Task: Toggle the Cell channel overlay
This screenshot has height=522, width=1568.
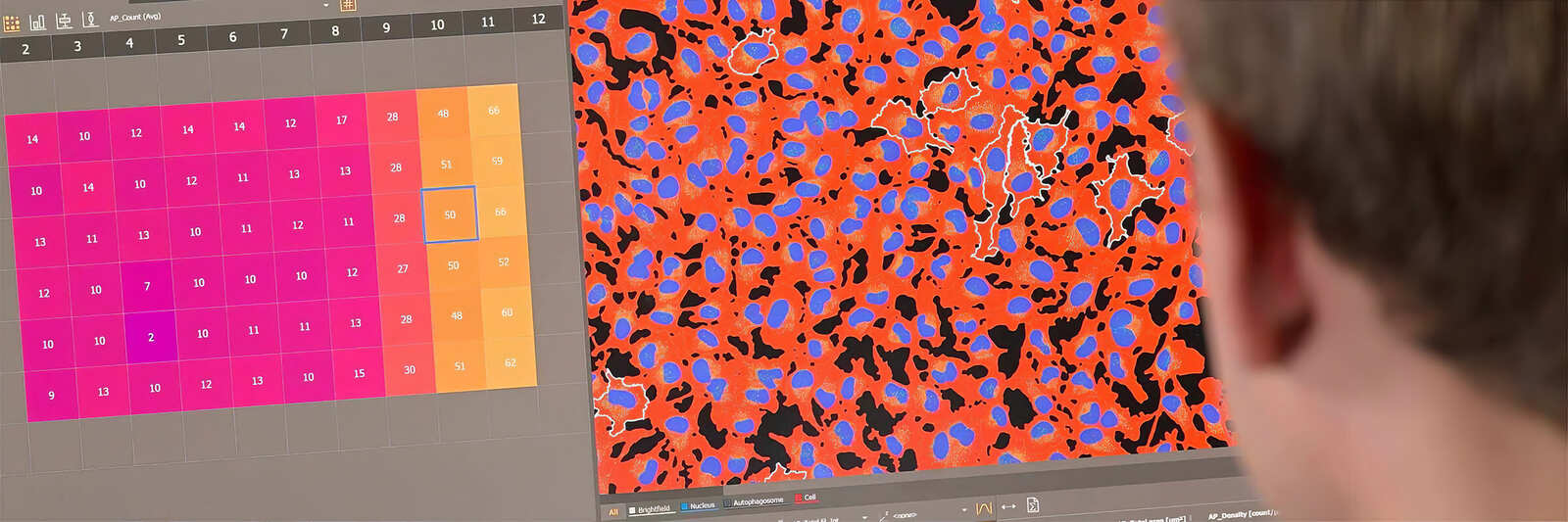Action: coord(806,498)
